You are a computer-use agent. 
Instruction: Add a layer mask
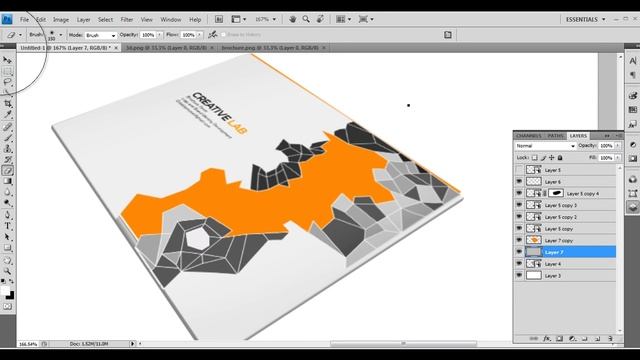(x=560, y=338)
